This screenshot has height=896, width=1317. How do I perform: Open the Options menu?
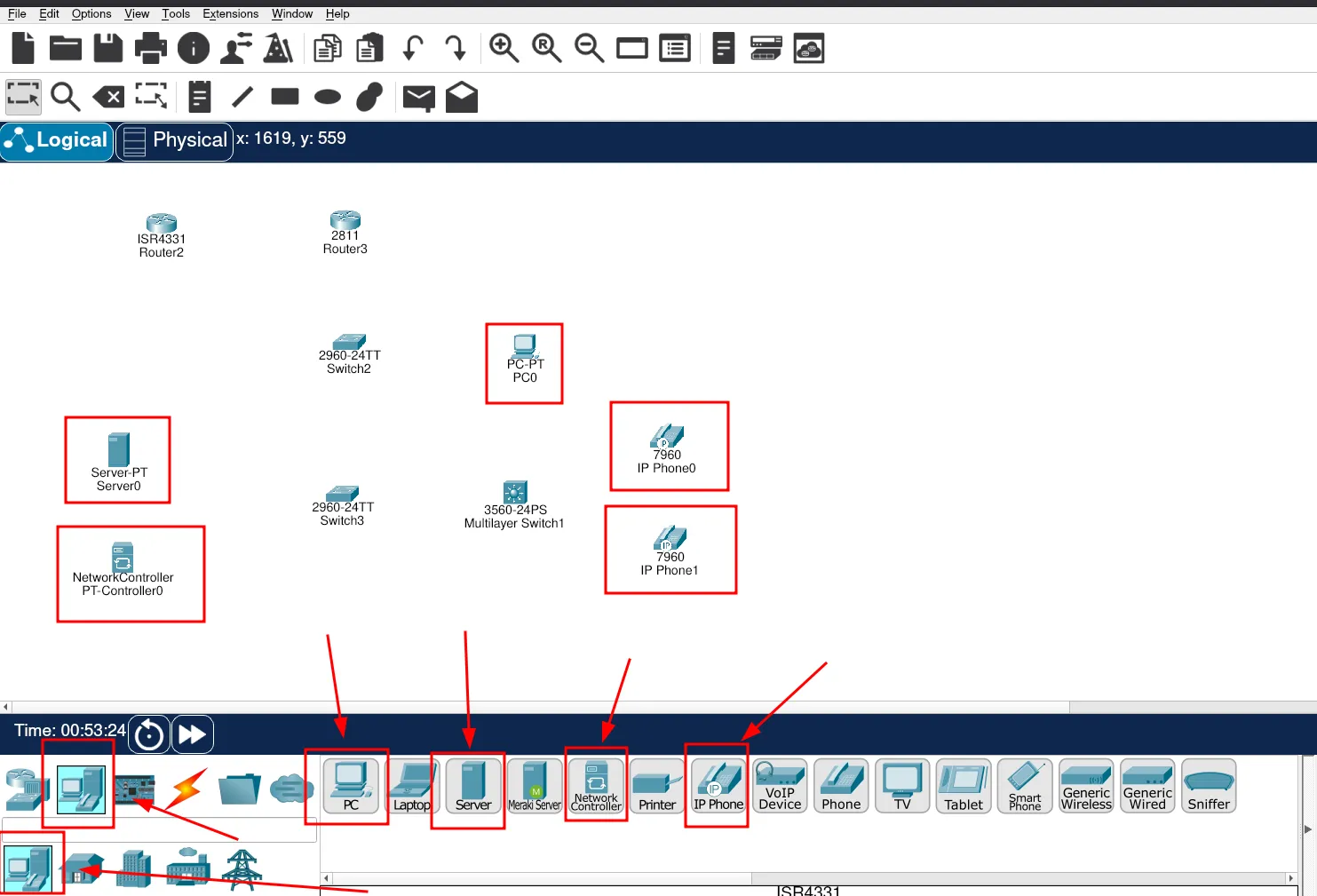(x=91, y=13)
